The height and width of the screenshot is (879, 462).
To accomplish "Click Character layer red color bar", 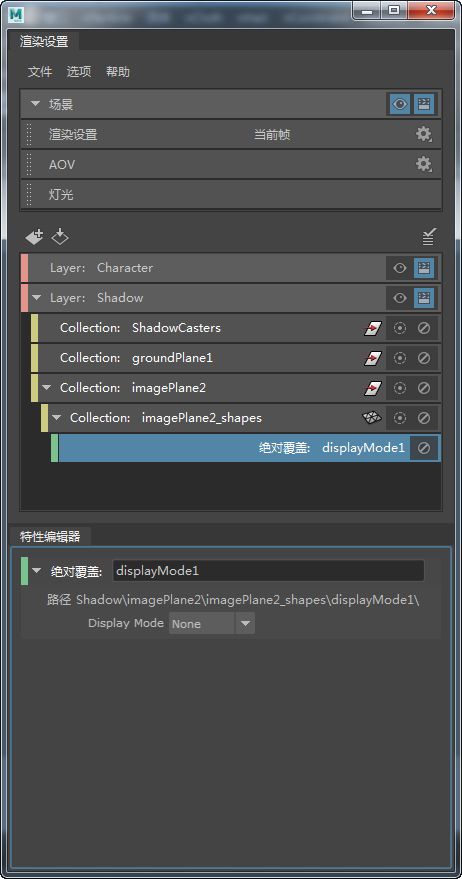I will click(24, 268).
